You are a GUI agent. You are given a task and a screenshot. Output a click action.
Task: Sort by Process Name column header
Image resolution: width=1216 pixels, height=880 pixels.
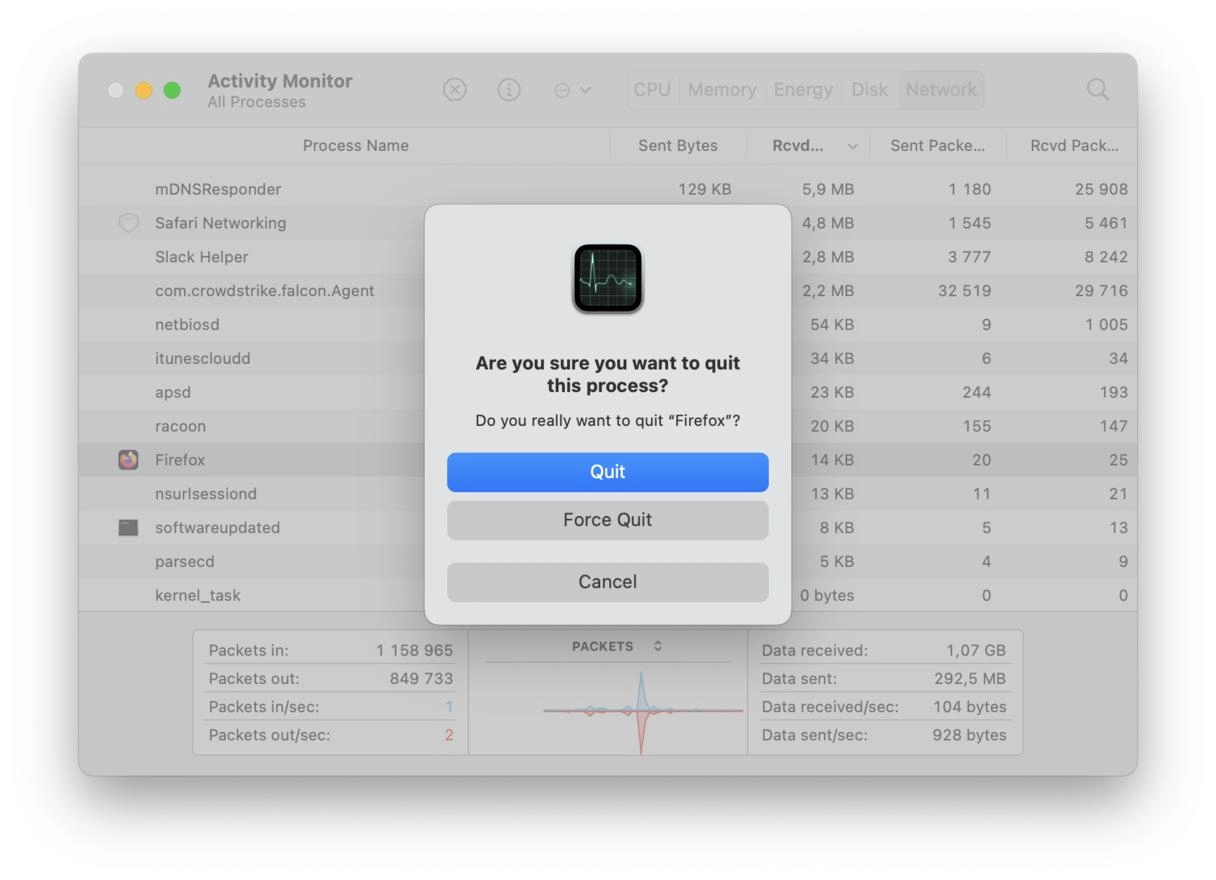356,146
